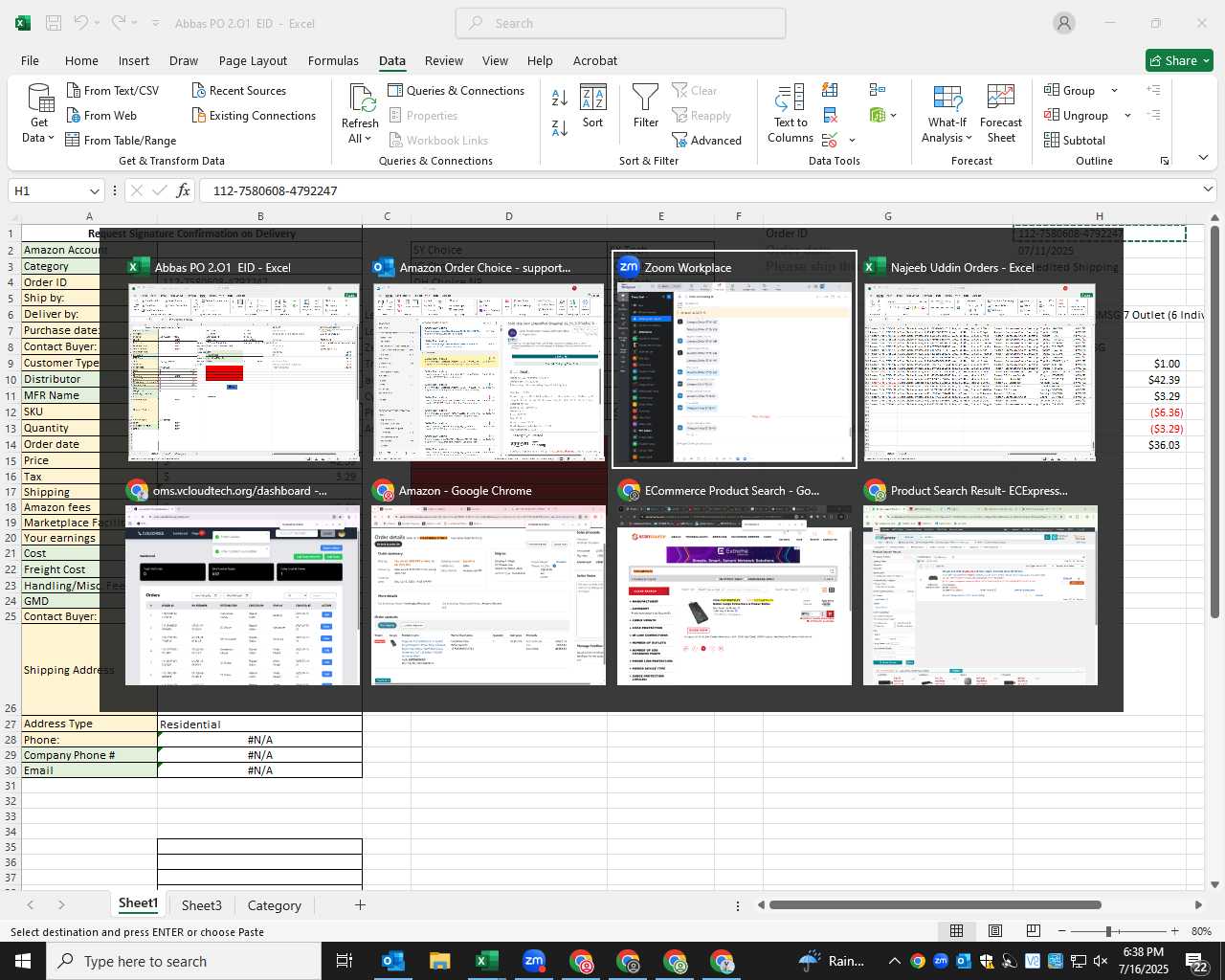Click the green Share button
Image resolution: width=1225 pixels, height=980 pixels.
tap(1179, 60)
